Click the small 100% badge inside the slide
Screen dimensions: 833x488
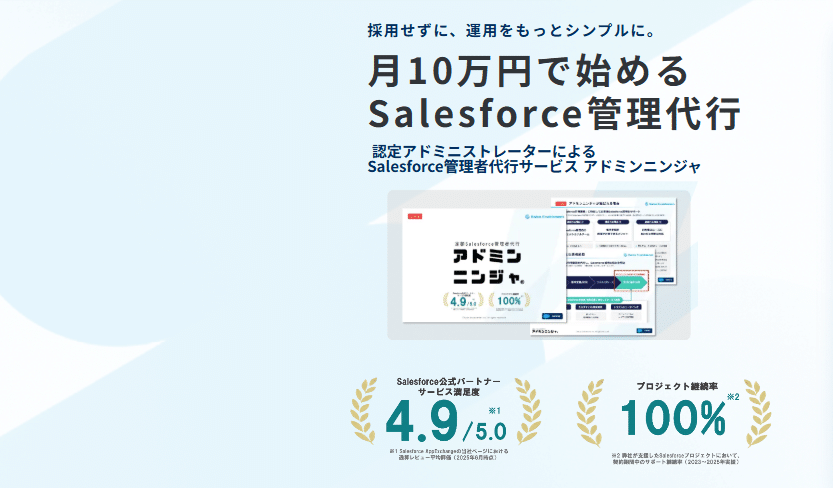510,299
